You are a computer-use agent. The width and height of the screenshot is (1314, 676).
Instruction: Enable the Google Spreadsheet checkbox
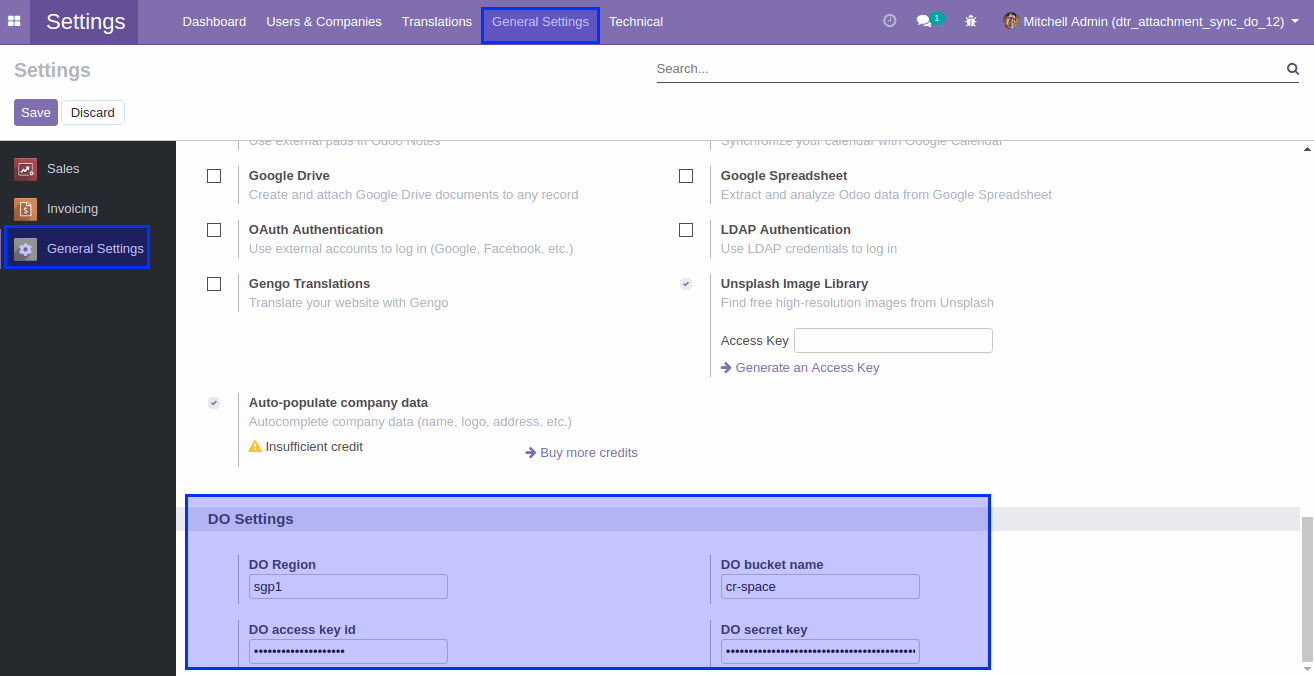click(x=686, y=176)
